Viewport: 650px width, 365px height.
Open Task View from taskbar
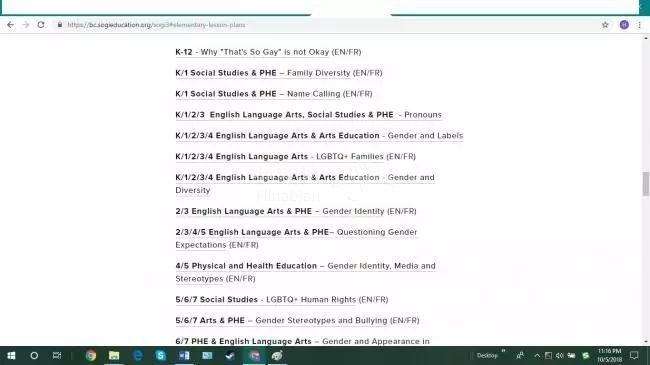(57, 355)
